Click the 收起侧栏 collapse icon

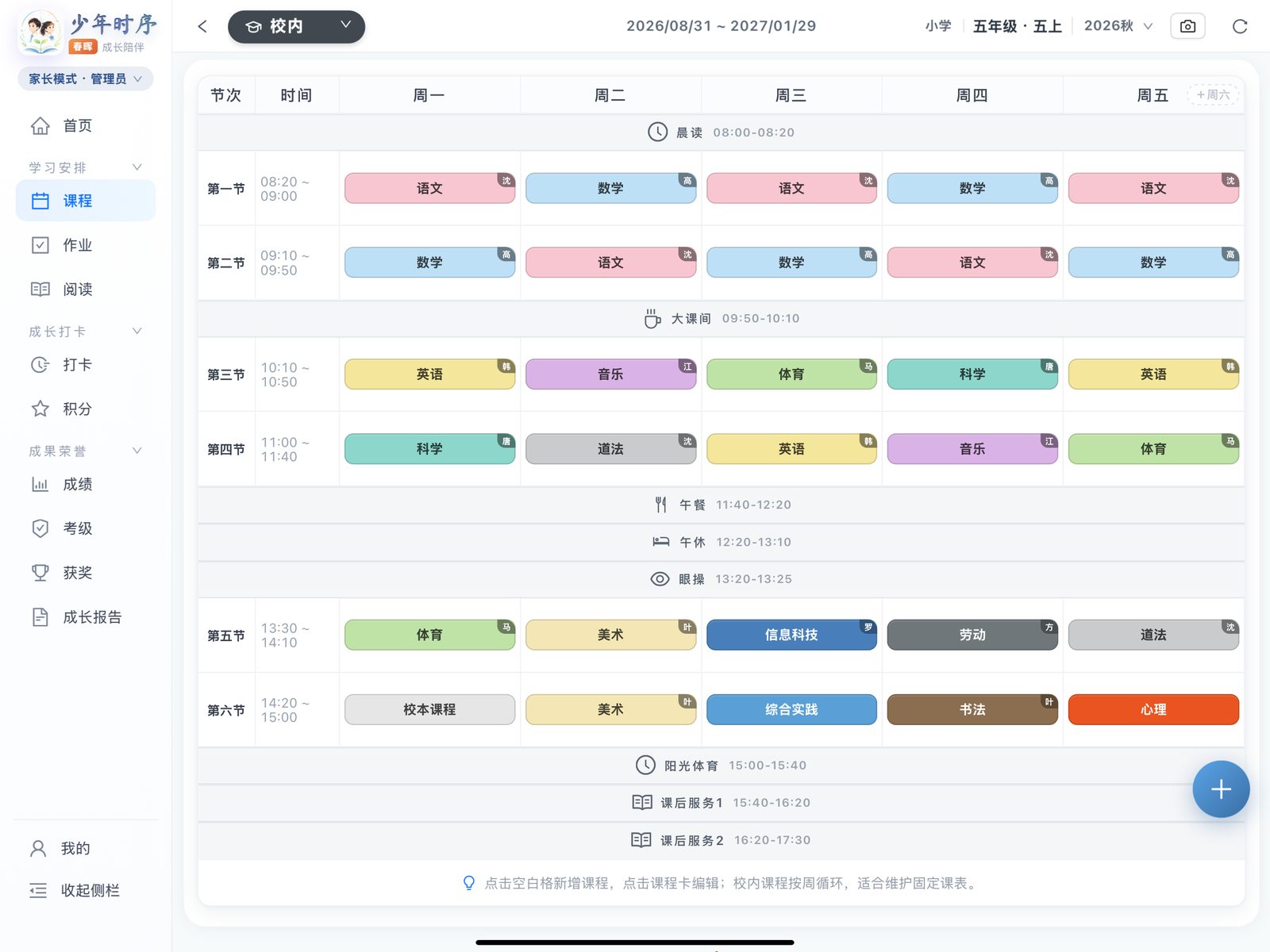pyautogui.click(x=38, y=891)
